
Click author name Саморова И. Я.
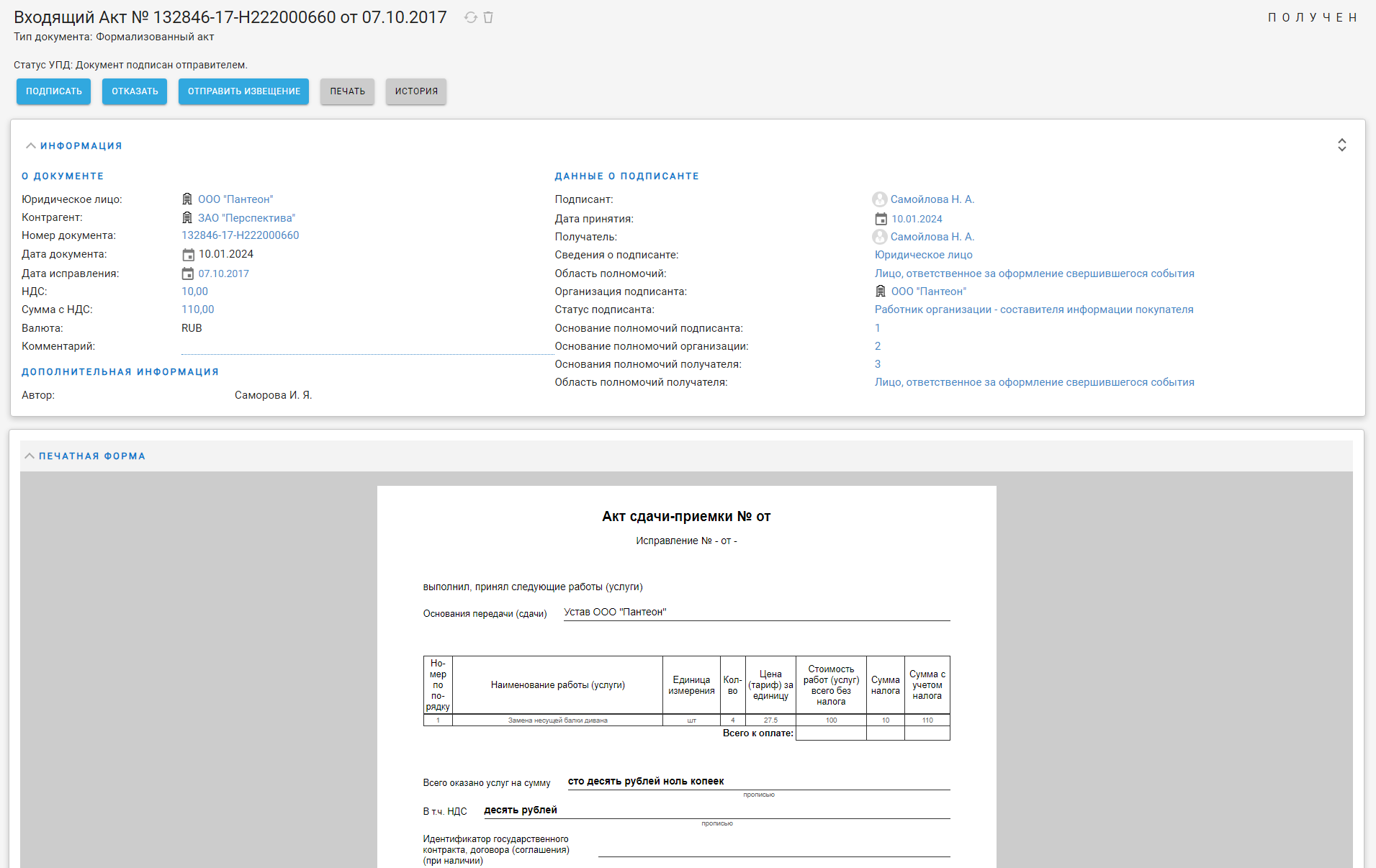click(x=273, y=395)
